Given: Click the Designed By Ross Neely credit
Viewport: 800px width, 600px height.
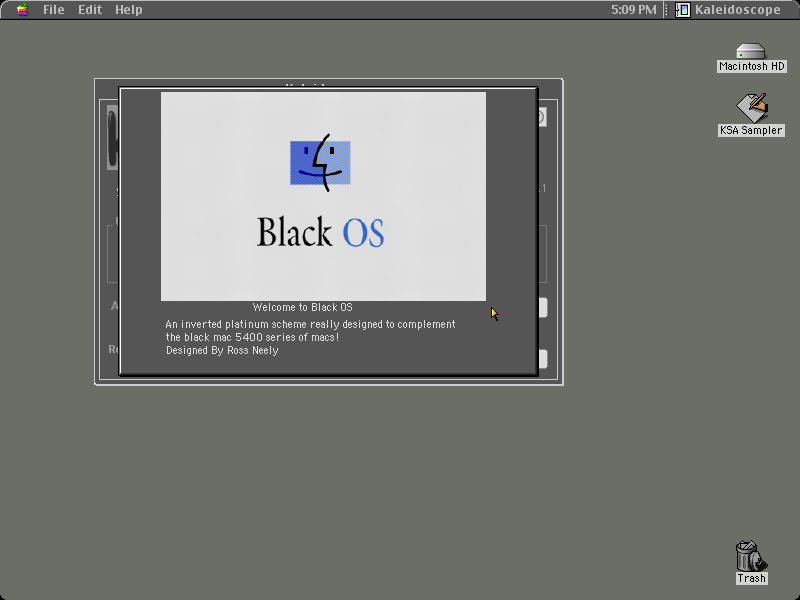Looking at the screenshot, I should (222, 351).
